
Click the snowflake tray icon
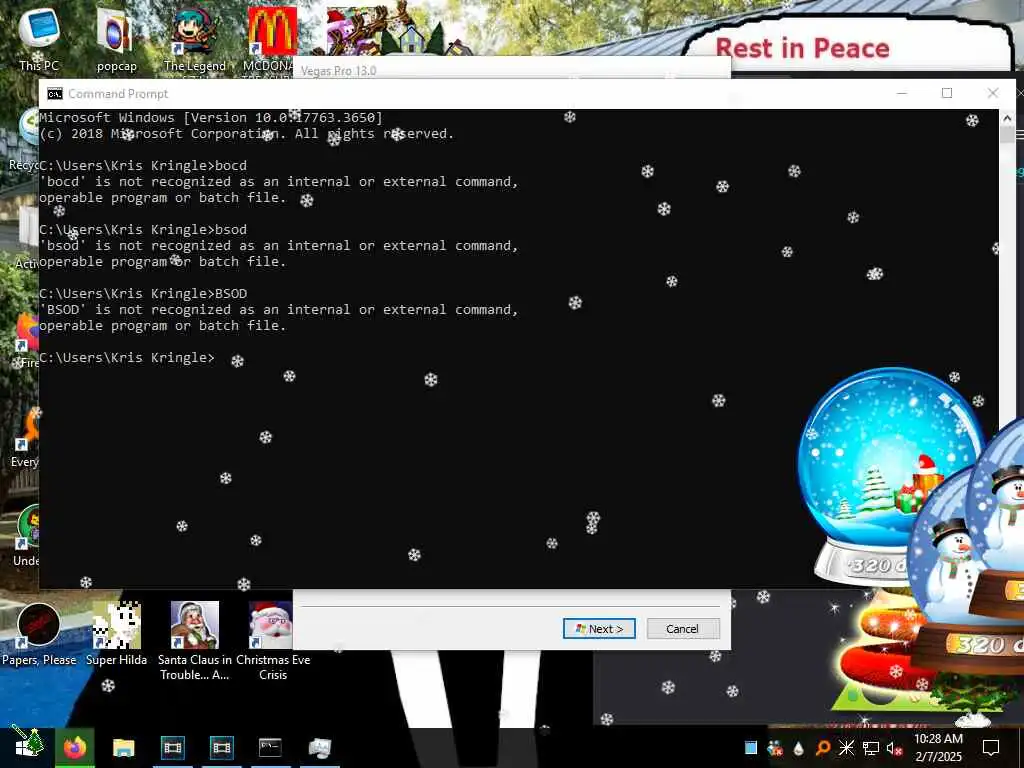coord(846,748)
